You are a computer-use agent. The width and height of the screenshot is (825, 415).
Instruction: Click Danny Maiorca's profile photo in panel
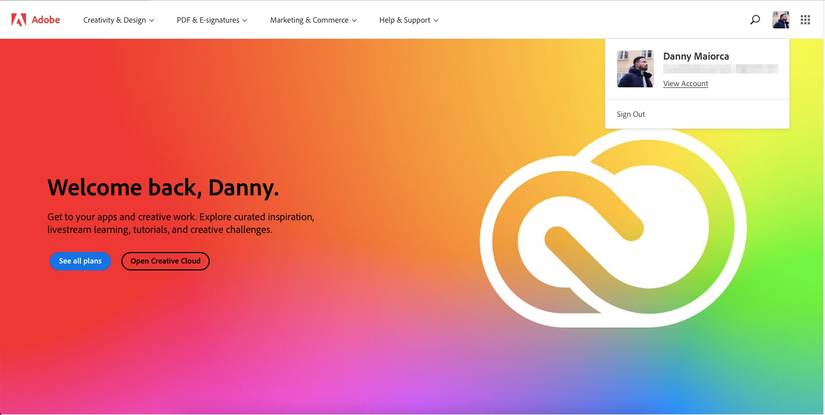point(635,68)
